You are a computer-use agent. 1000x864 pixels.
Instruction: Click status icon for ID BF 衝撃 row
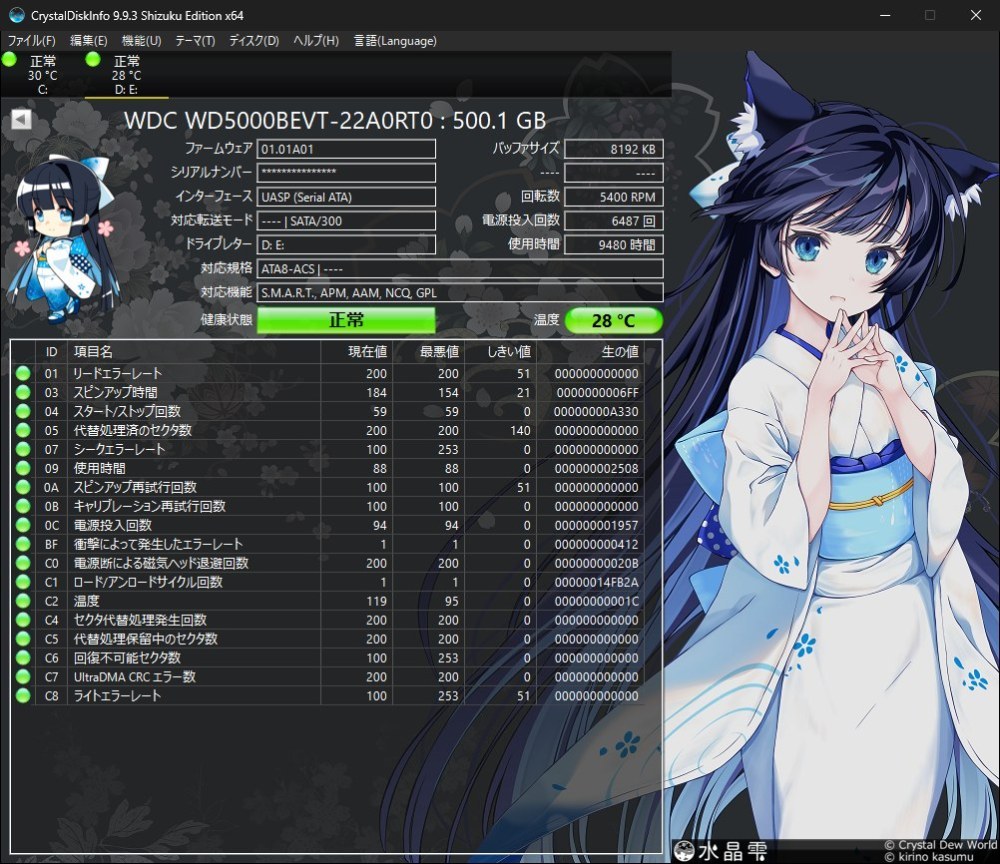(23, 544)
